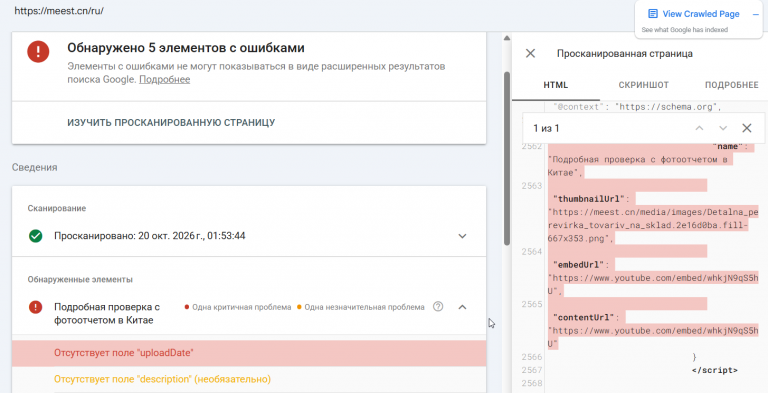Select the missing uploadDate error row
Viewport: 768px width, 393px height.
pyautogui.click(x=249, y=353)
